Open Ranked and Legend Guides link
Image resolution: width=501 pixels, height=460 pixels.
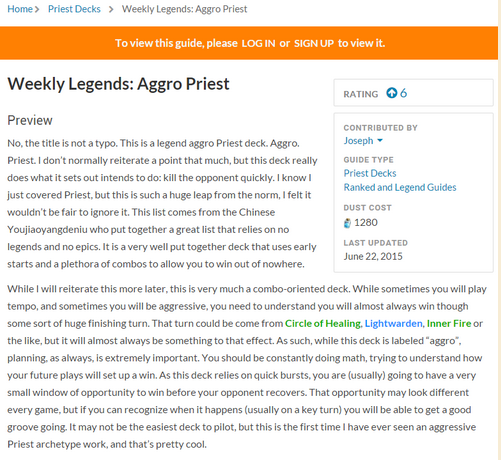pos(400,187)
